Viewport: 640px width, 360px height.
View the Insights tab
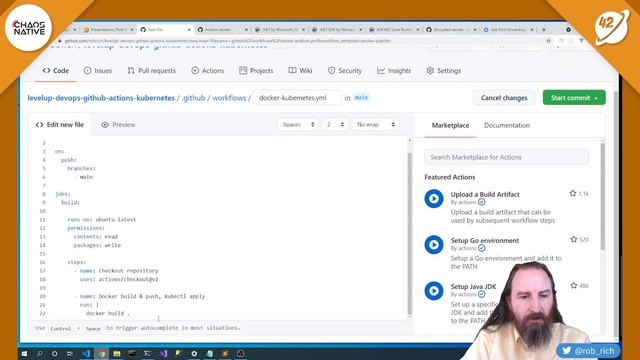394,71
